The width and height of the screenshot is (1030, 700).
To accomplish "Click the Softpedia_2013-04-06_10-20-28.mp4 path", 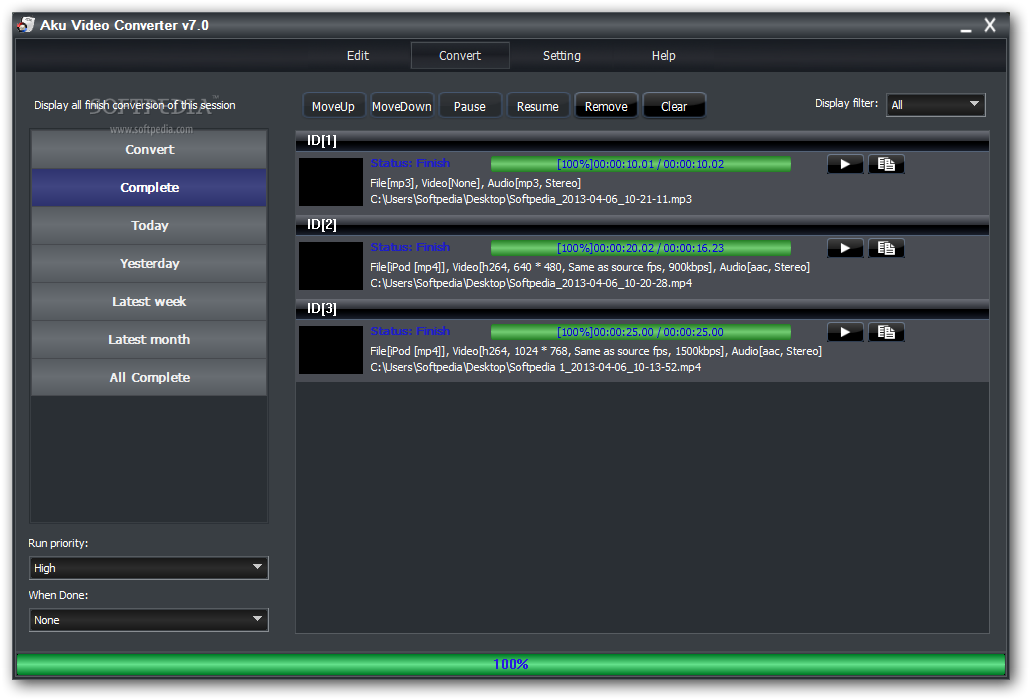I will tap(531, 283).
